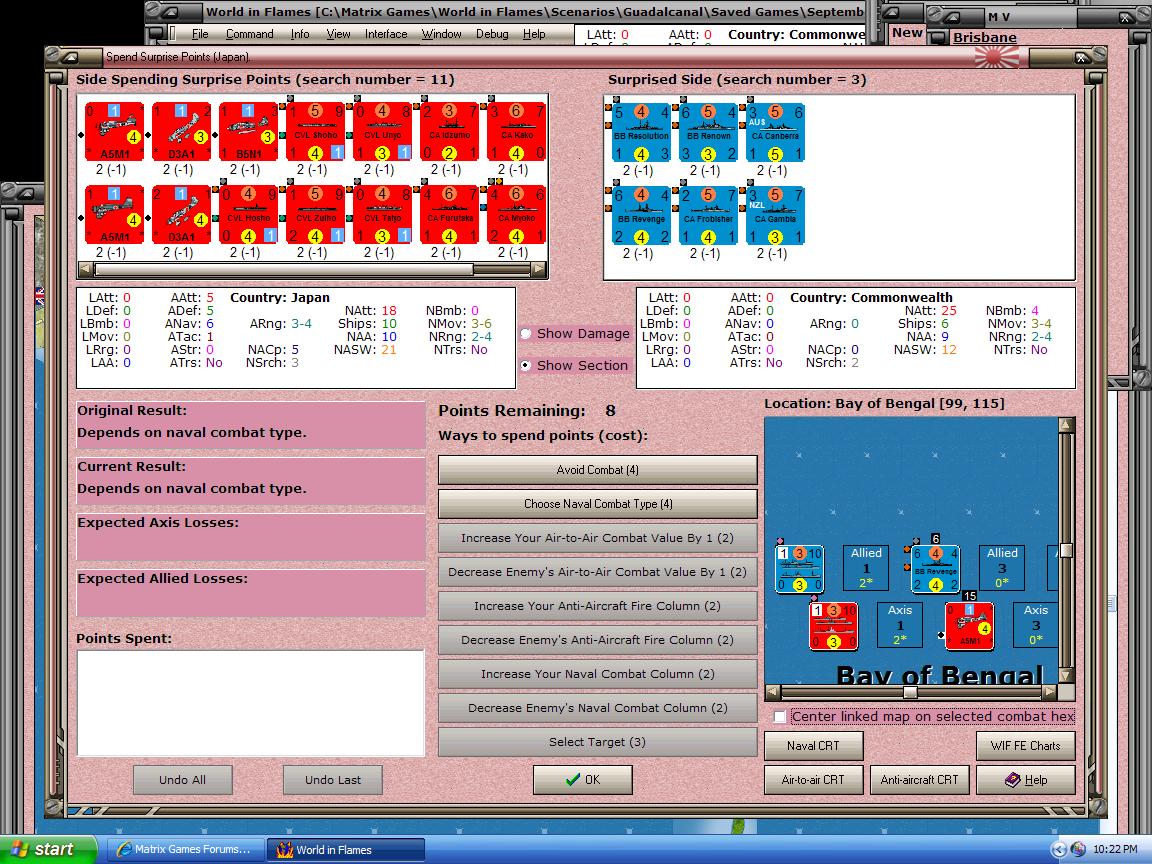The image size is (1152, 864).
Task: Open the Naval CRT chart
Action: 813,746
